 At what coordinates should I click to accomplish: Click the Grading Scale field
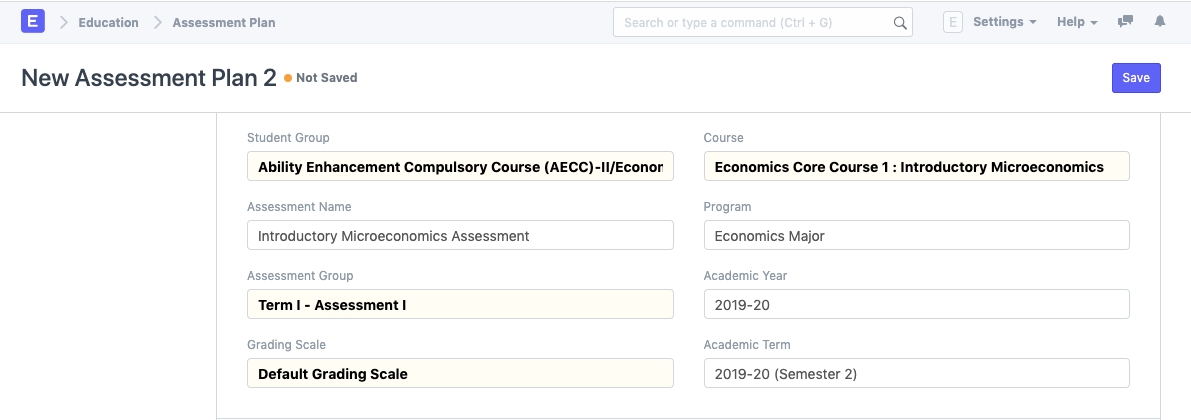coord(460,374)
